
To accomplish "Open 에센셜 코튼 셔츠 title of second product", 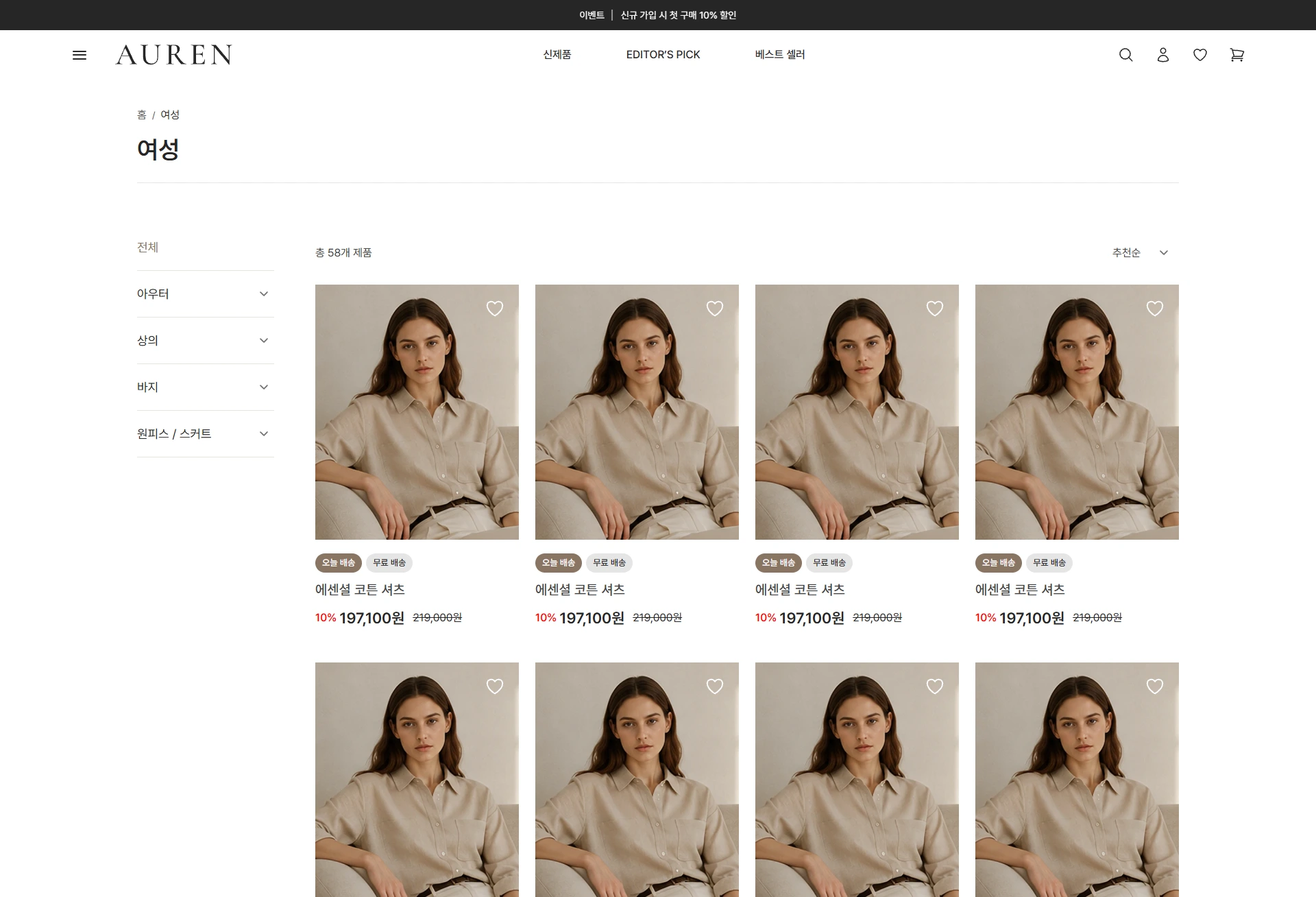I will tap(580, 590).
